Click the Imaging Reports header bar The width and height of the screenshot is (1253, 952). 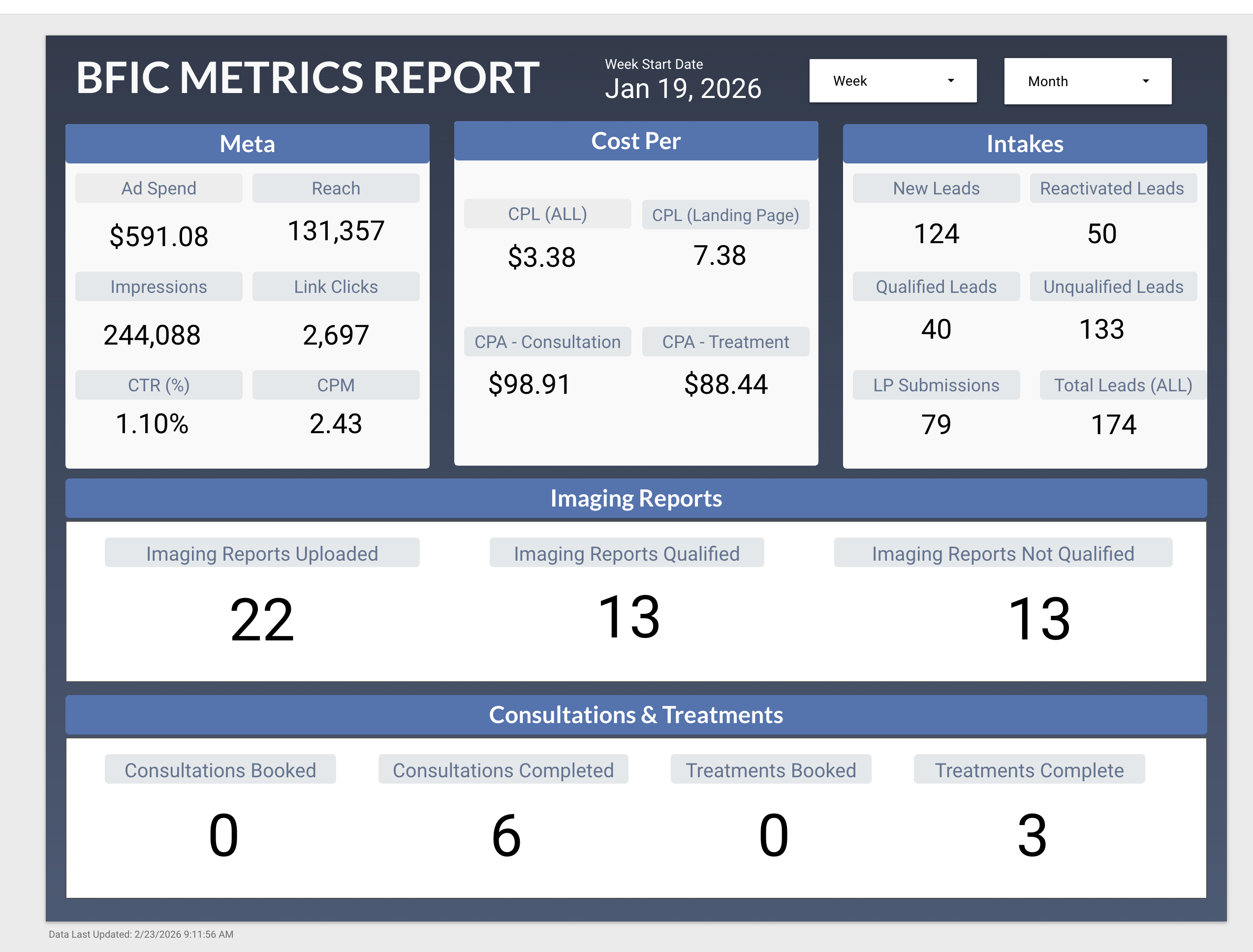pos(635,499)
